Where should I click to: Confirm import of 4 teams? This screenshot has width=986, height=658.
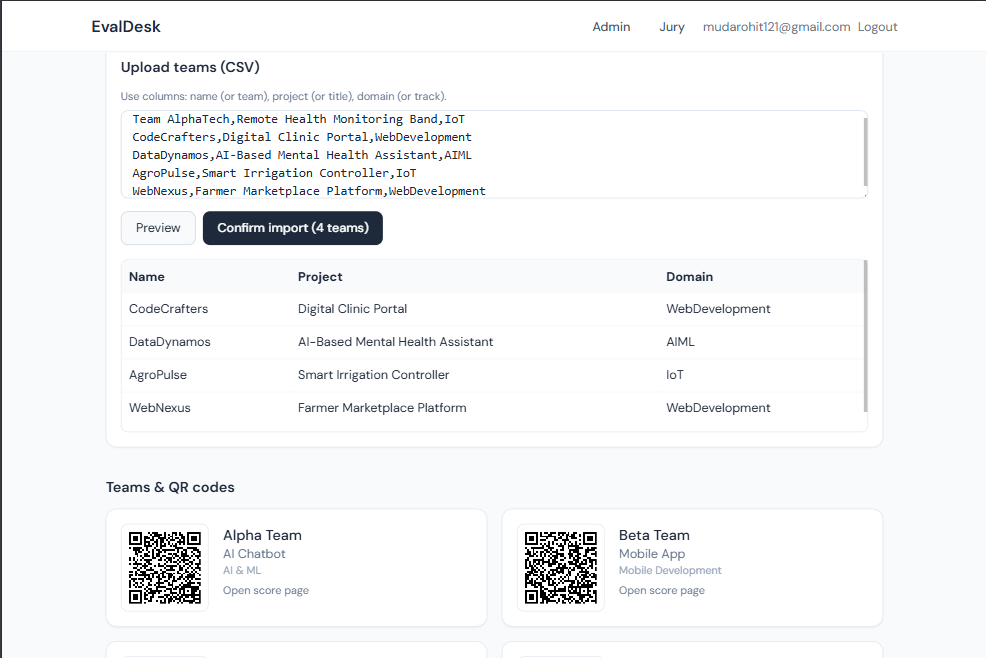292,228
